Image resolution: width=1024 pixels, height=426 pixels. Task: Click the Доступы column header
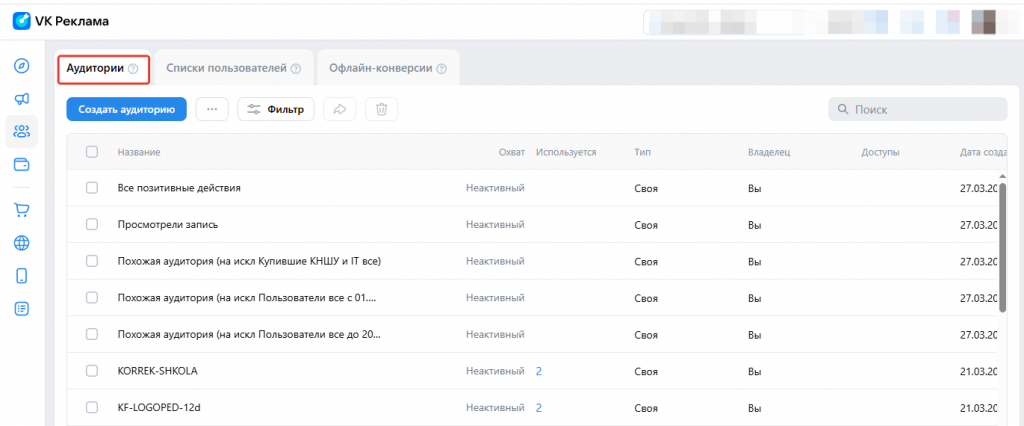[x=880, y=152]
